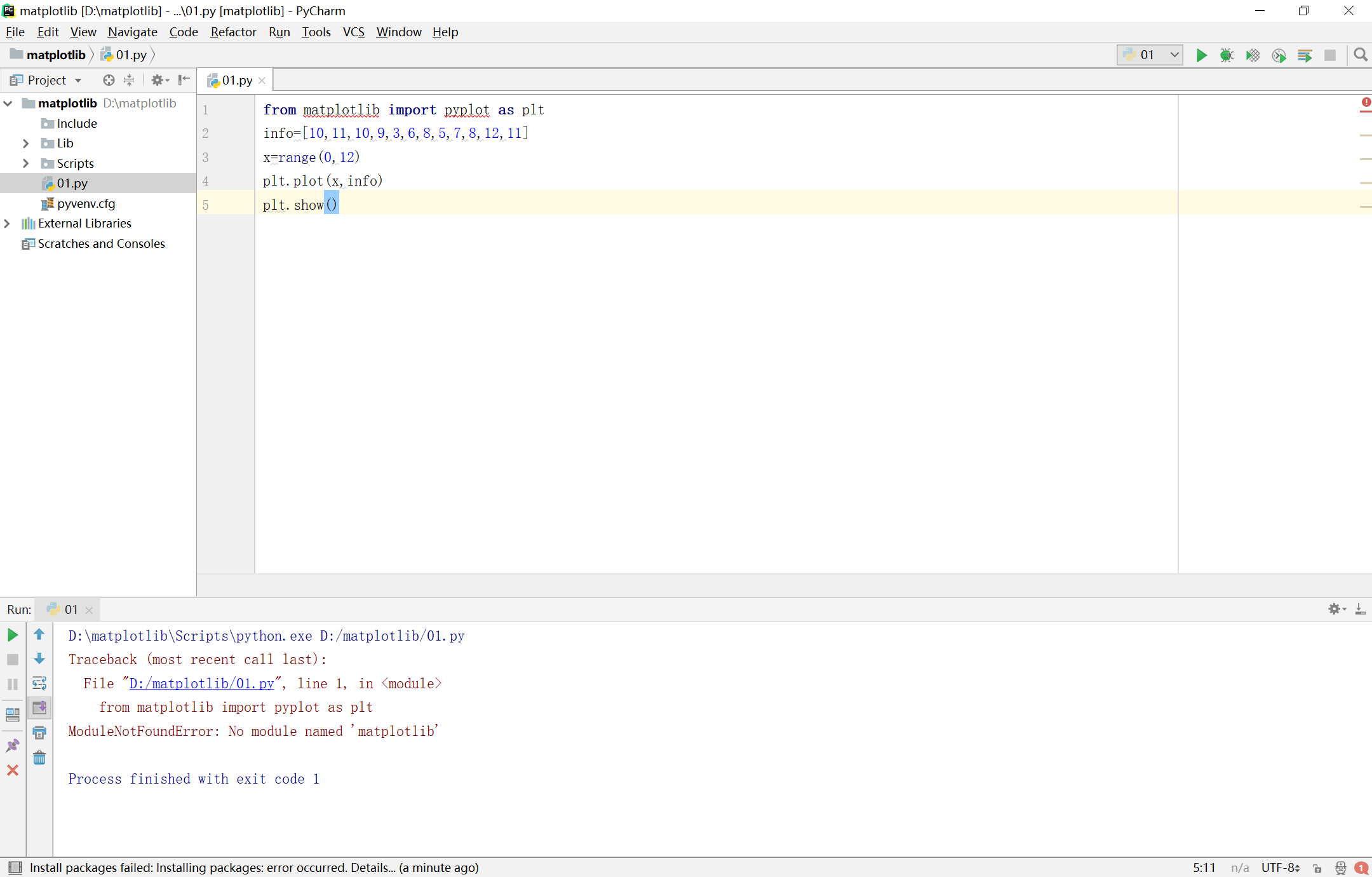Image resolution: width=1372 pixels, height=877 pixels.
Task: Click gutter line number 4
Action: (206, 181)
